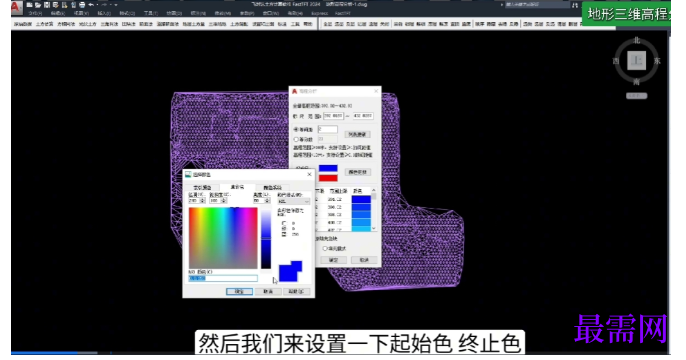
Task: Click the 西 compass label on ViewCube
Action: (616, 61)
